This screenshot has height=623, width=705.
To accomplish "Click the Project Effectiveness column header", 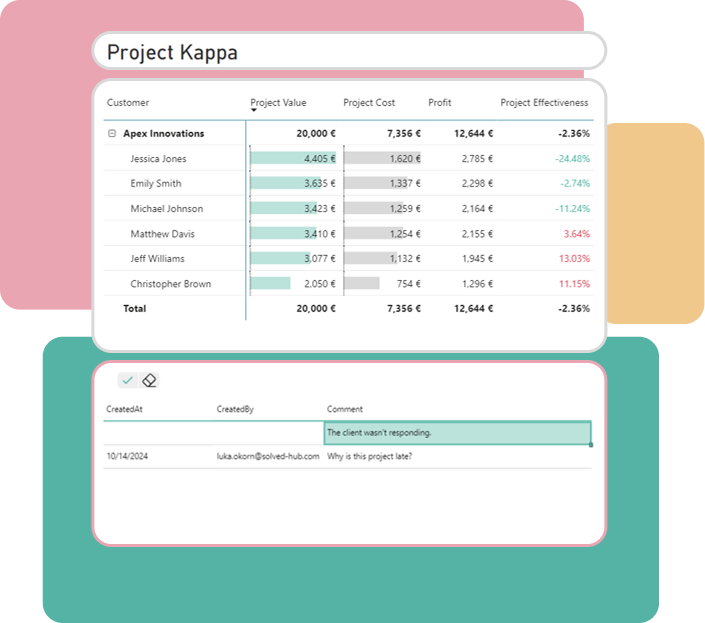I will [x=544, y=102].
